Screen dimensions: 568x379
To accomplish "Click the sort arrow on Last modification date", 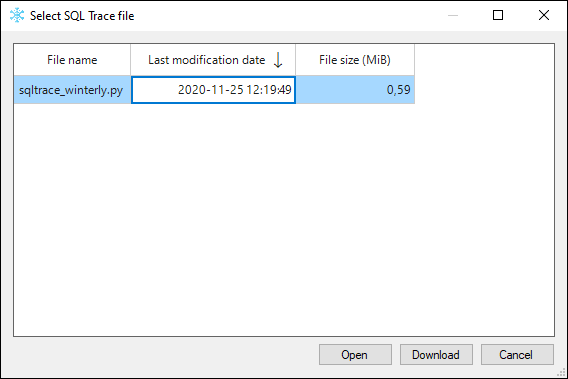I will [278, 60].
